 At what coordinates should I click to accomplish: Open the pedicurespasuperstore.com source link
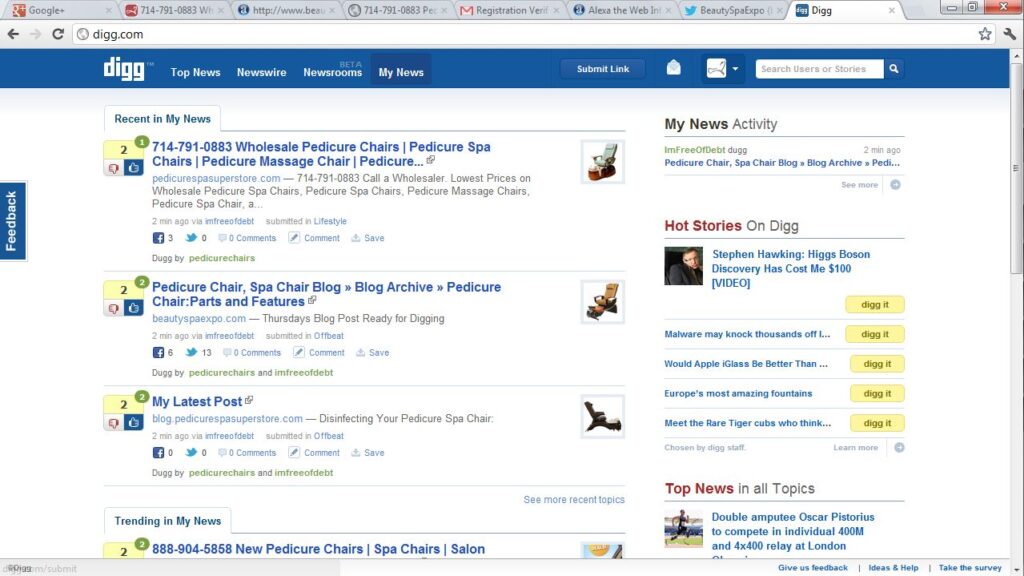(216, 178)
